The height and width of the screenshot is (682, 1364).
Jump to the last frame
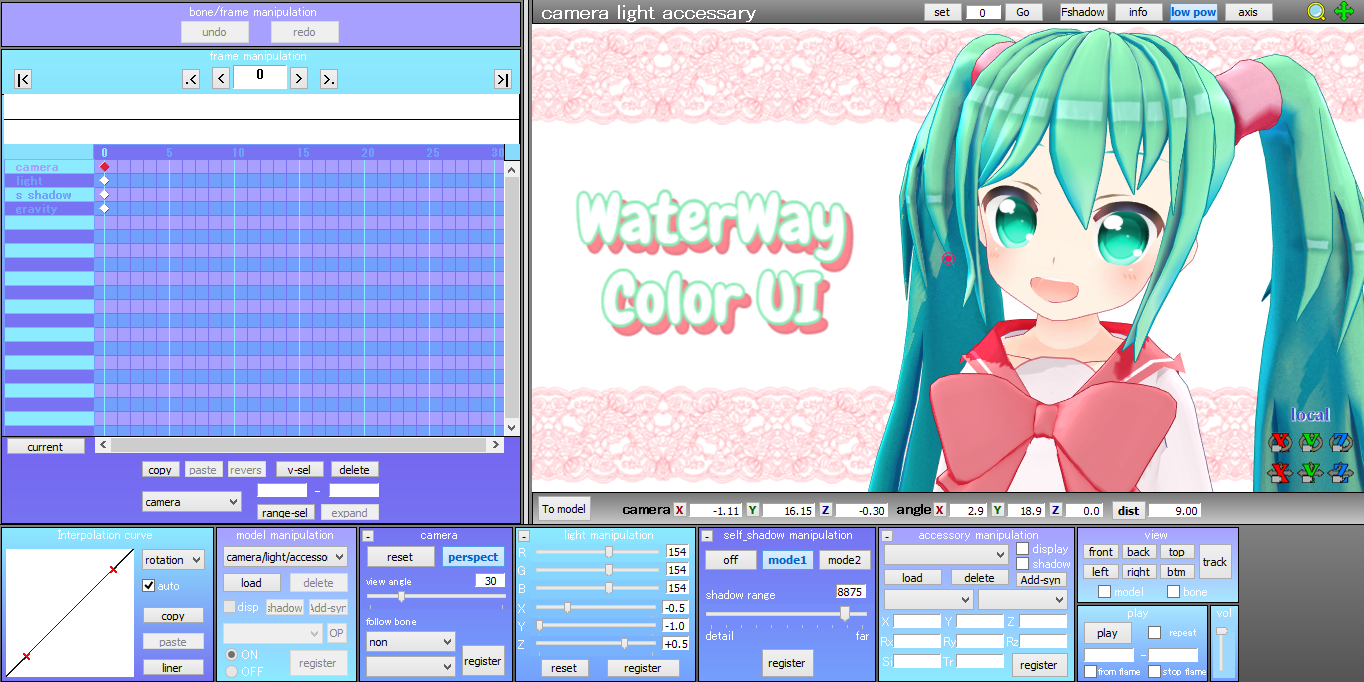coord(503,79)
